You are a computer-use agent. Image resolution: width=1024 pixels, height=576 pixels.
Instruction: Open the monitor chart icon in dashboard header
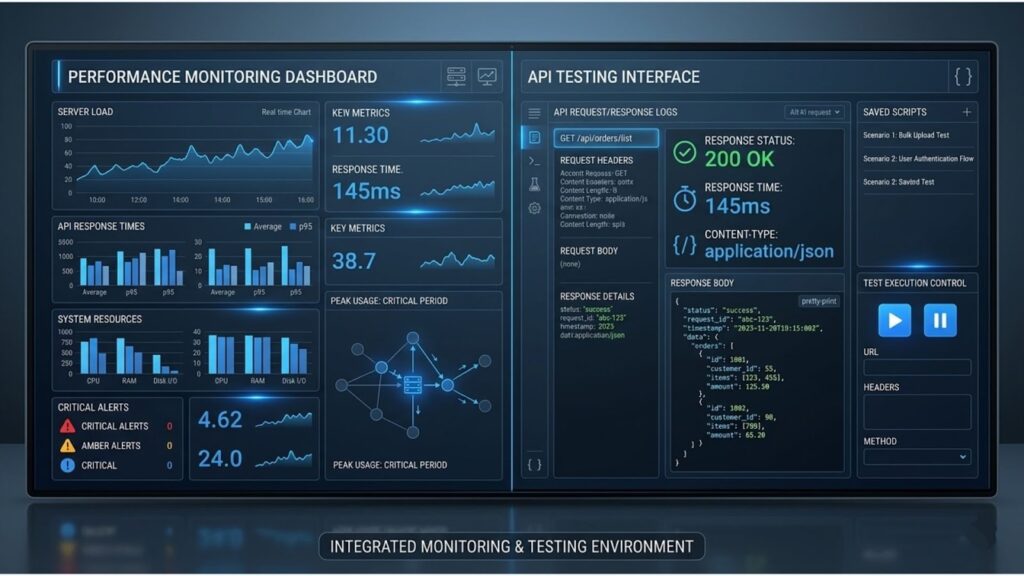click(x=487, y=76)
